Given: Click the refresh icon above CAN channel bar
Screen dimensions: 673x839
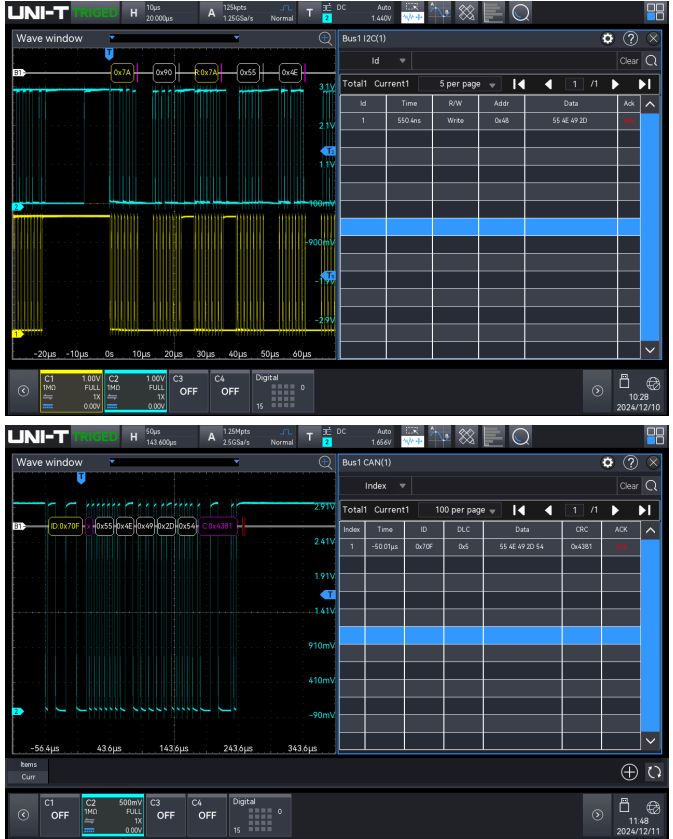Looking at the screenshot, I should (654, 772).
